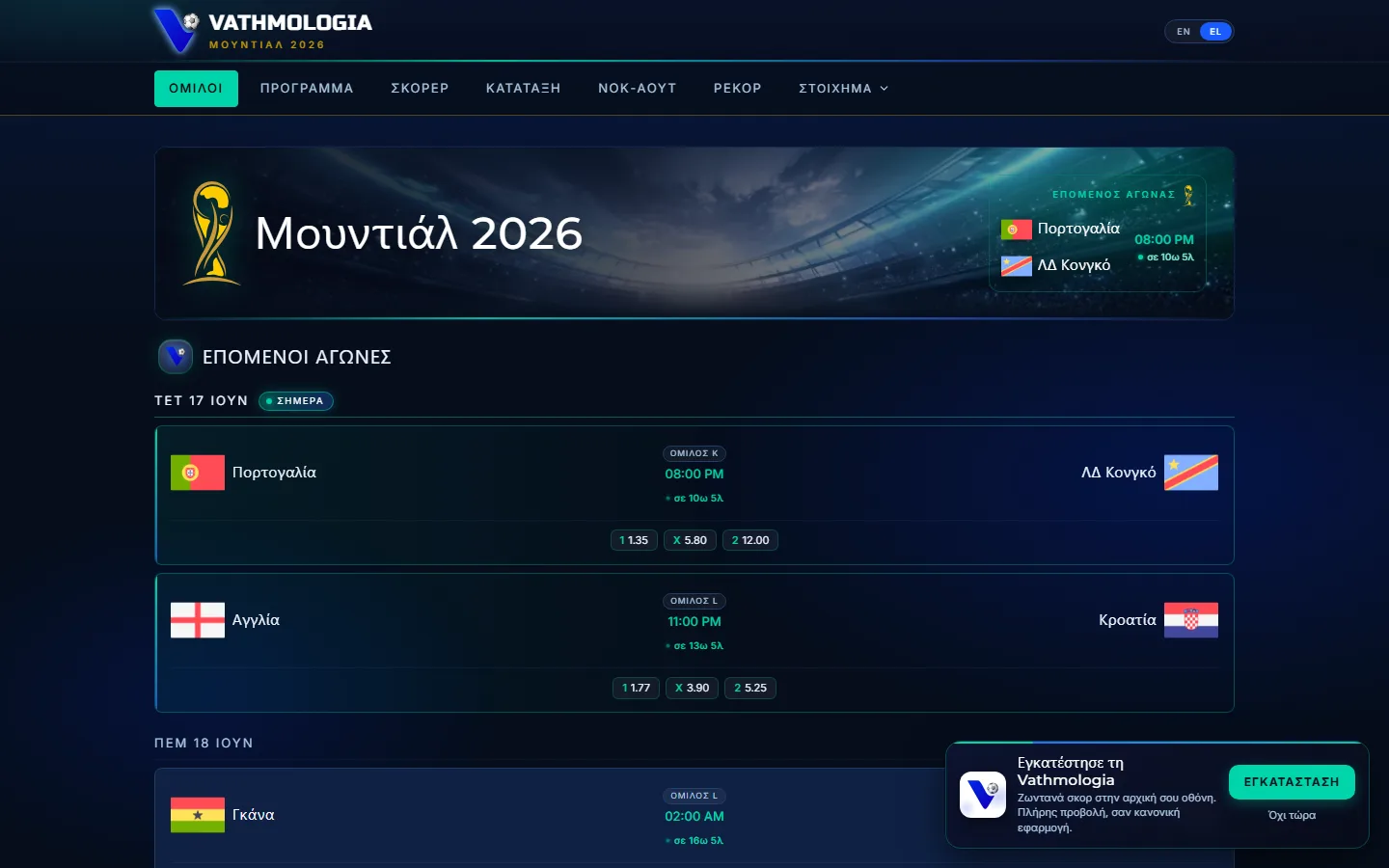Viewport: 1389px width, 868px height.
Task: Switch language to EL
Action: (1215, 32)
